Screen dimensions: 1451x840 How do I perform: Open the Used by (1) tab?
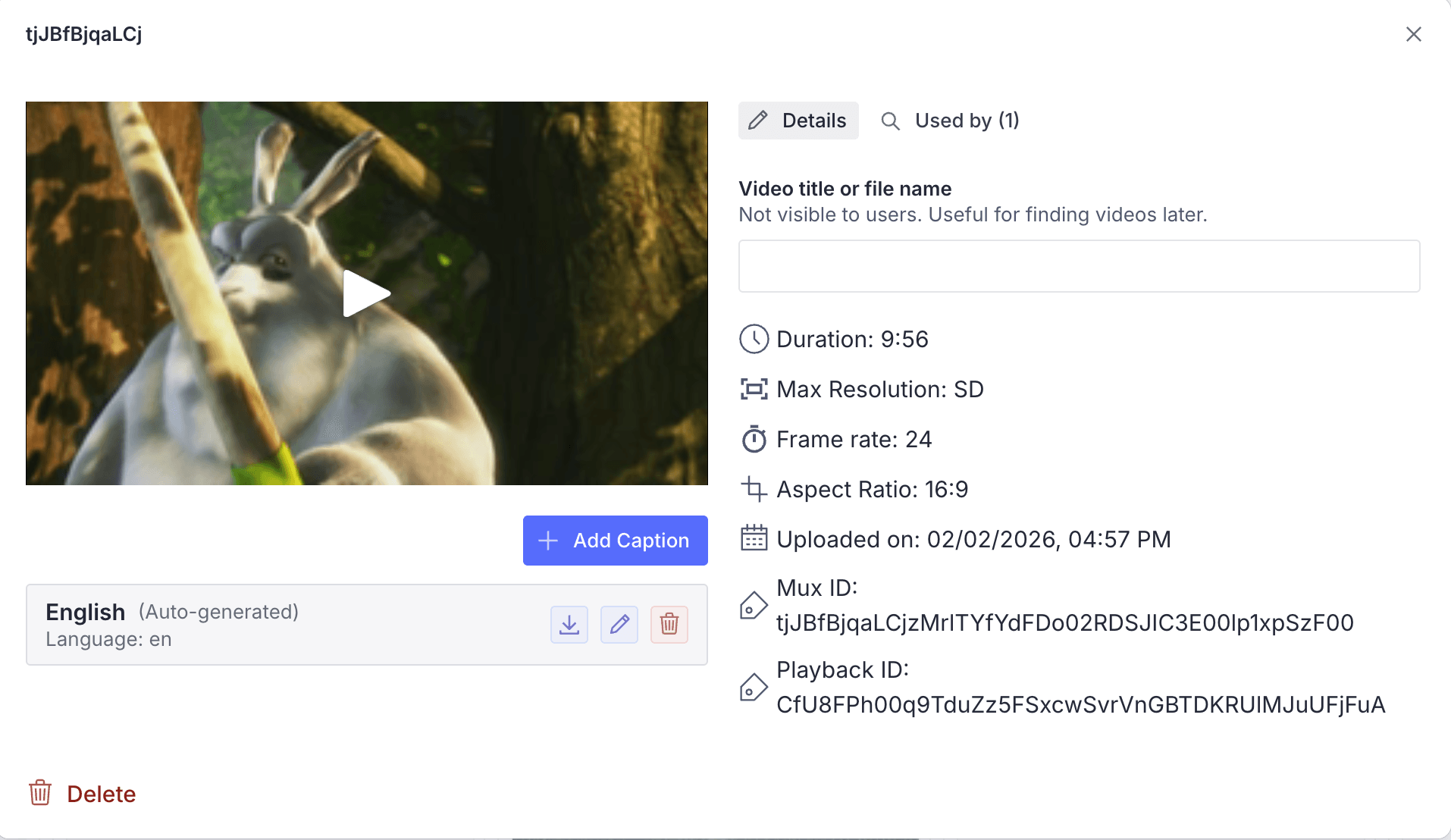tap(951, 121)
